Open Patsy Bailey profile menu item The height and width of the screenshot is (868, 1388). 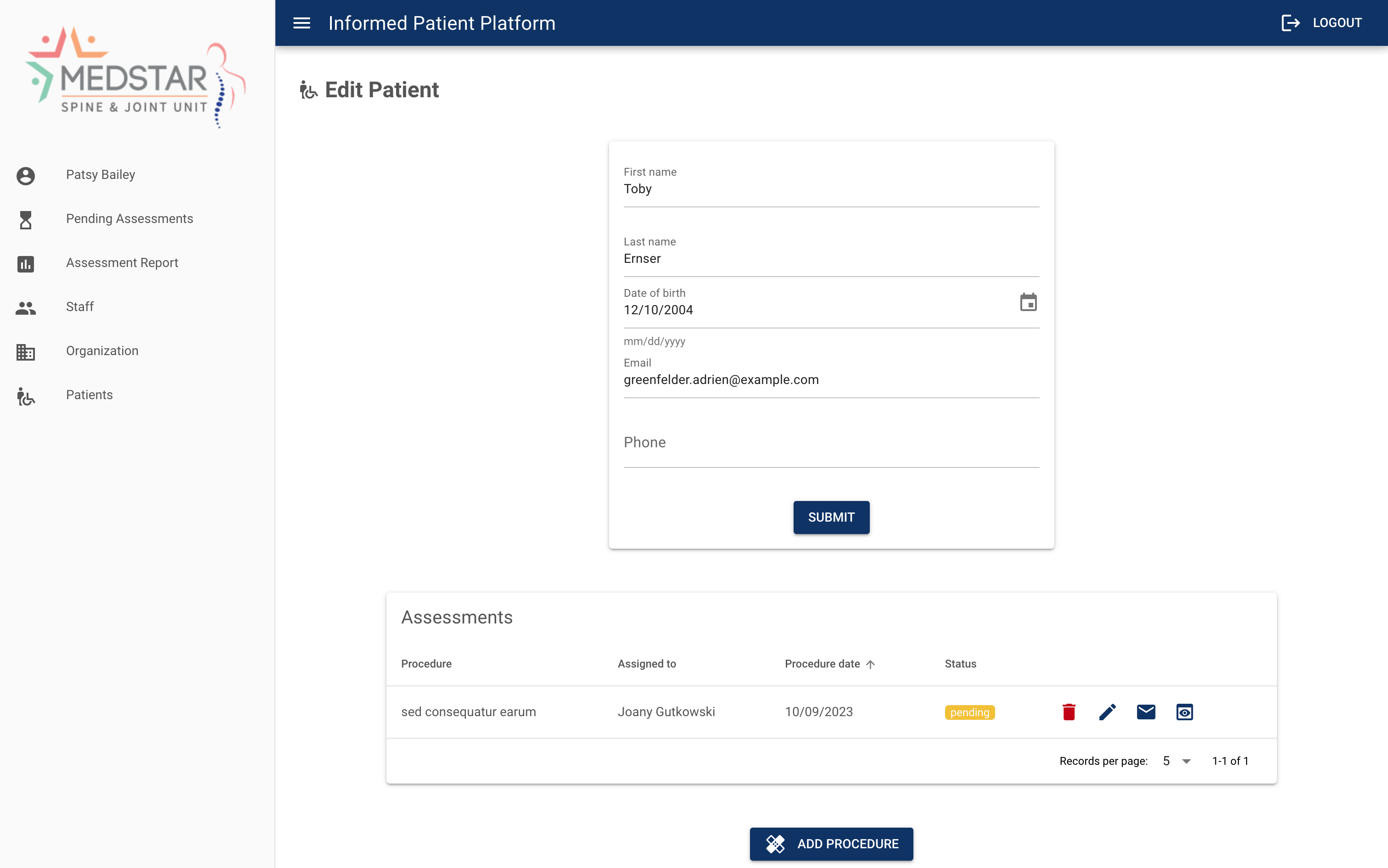point(137,175)
